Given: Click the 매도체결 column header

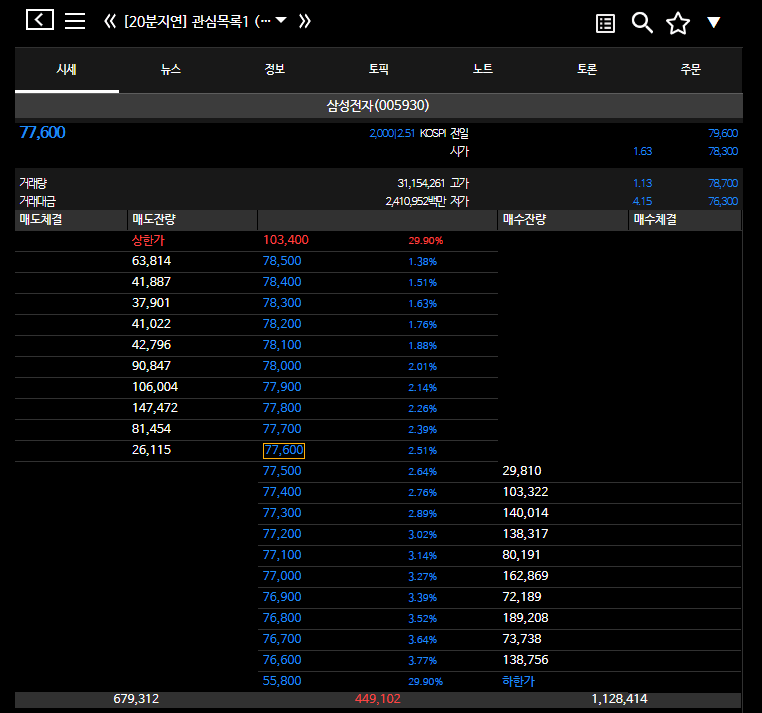Looking at the screenshot, I should click(x=71, y=220).
